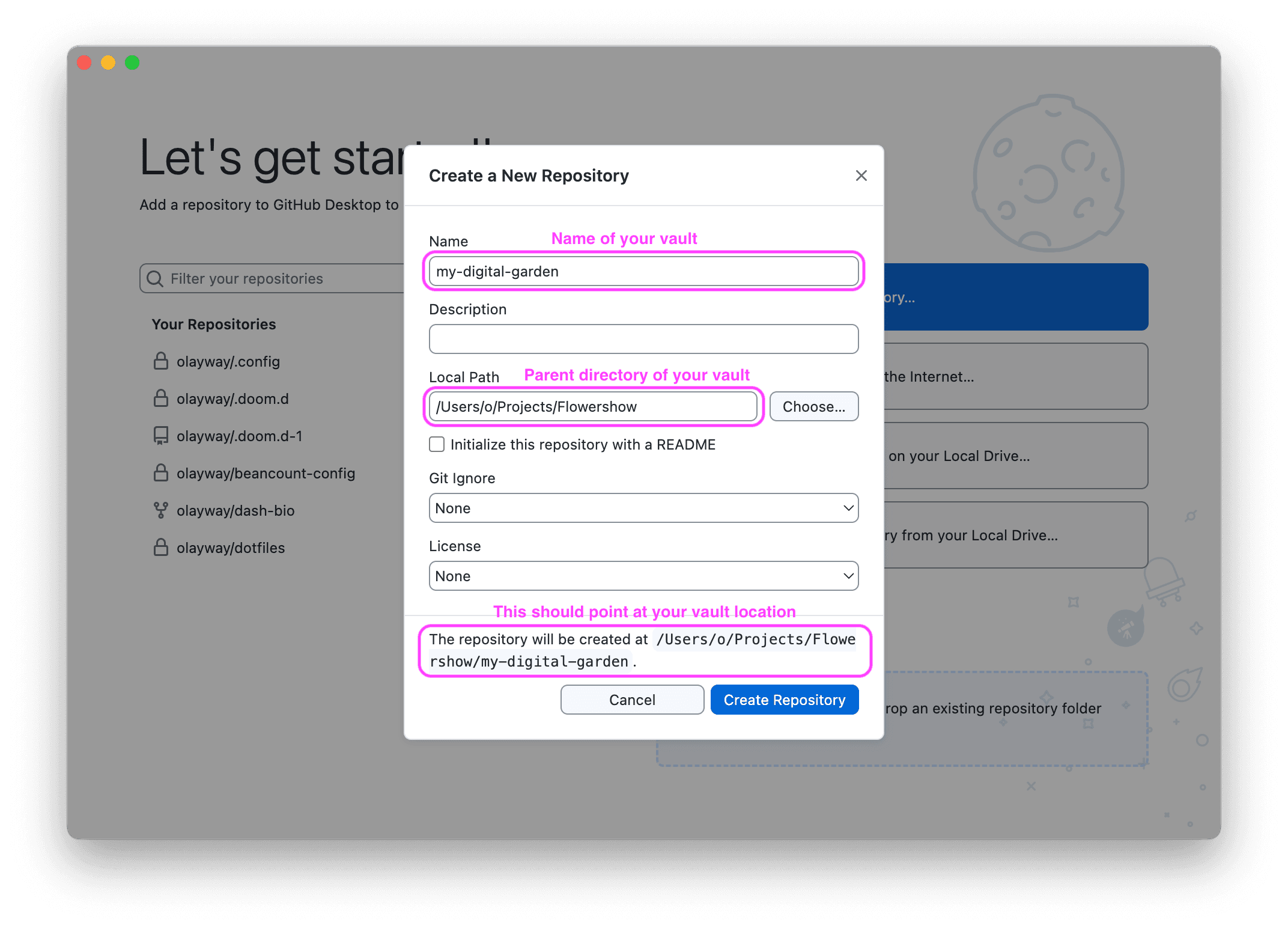Open the License dropdown

coord(643,576)
